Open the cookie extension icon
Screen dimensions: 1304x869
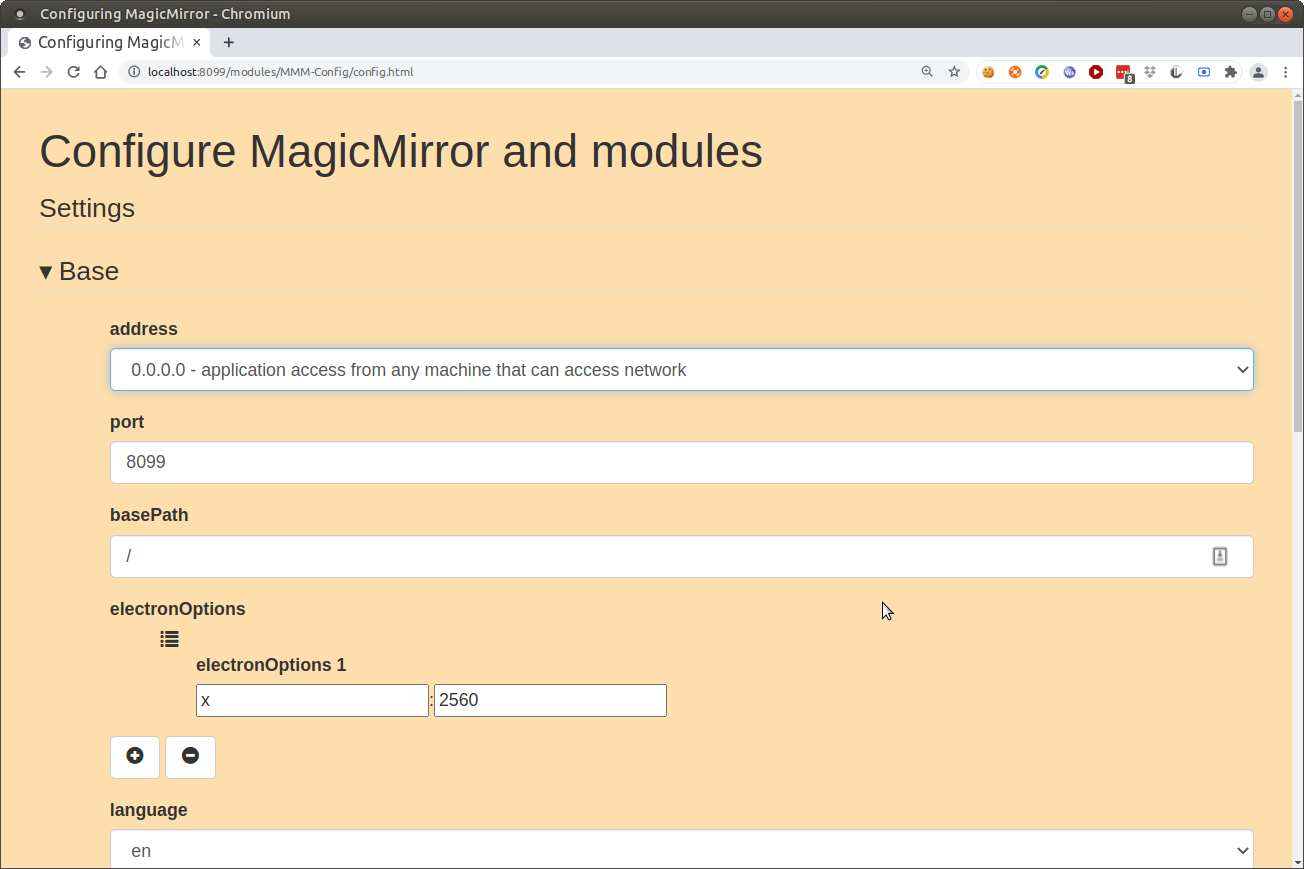click(x=988, y=72)
